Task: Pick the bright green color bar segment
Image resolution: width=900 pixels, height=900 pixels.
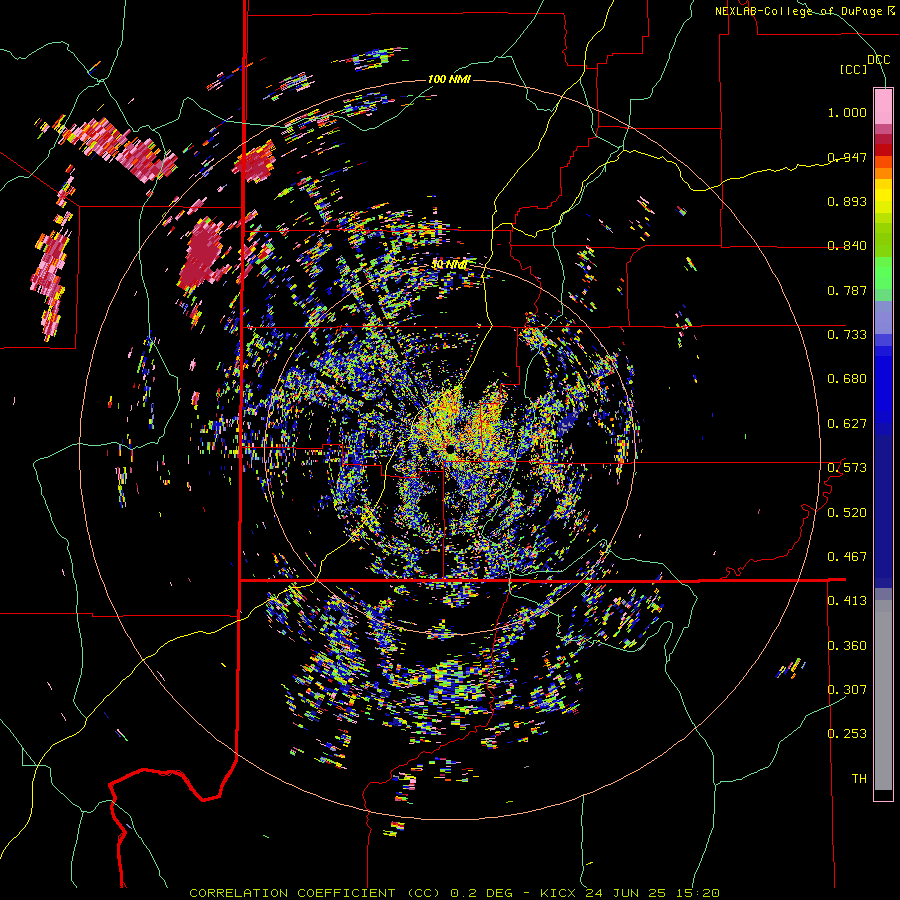Action: tap(883, 273)
